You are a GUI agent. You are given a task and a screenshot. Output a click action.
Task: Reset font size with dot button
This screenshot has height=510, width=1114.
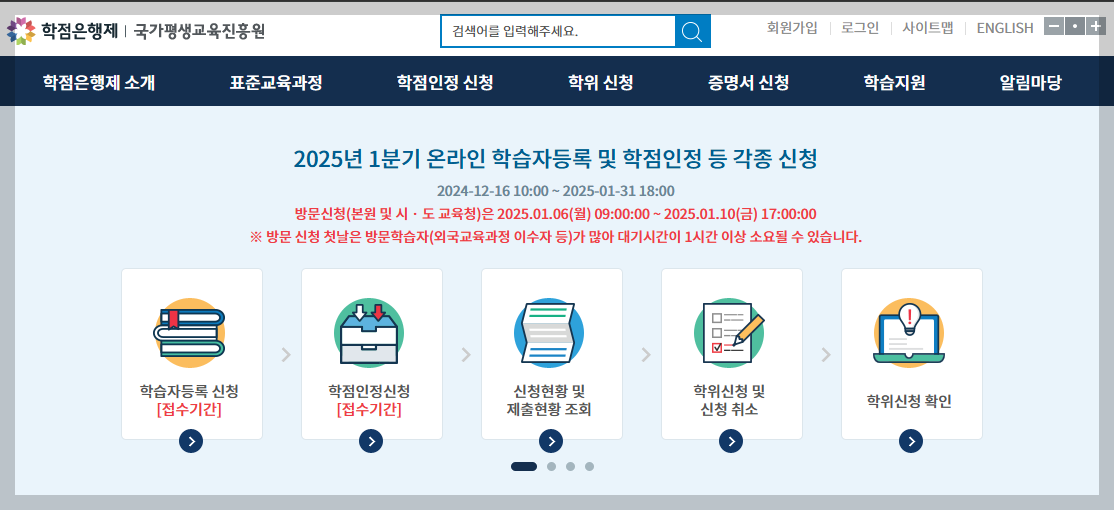pyautogui.click(x=1074, y=26)
